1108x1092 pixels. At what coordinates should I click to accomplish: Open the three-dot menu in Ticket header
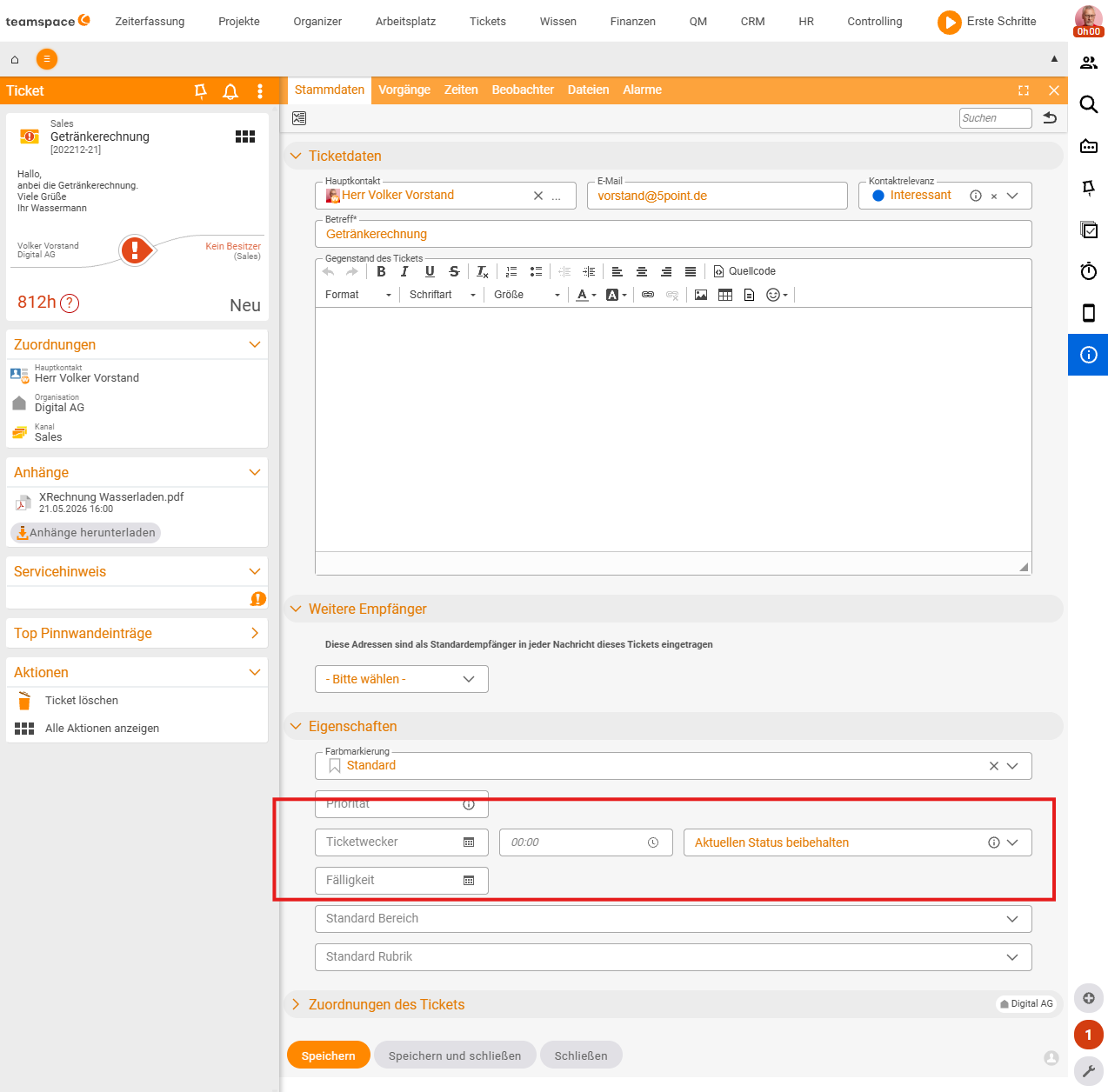point(260,91)
